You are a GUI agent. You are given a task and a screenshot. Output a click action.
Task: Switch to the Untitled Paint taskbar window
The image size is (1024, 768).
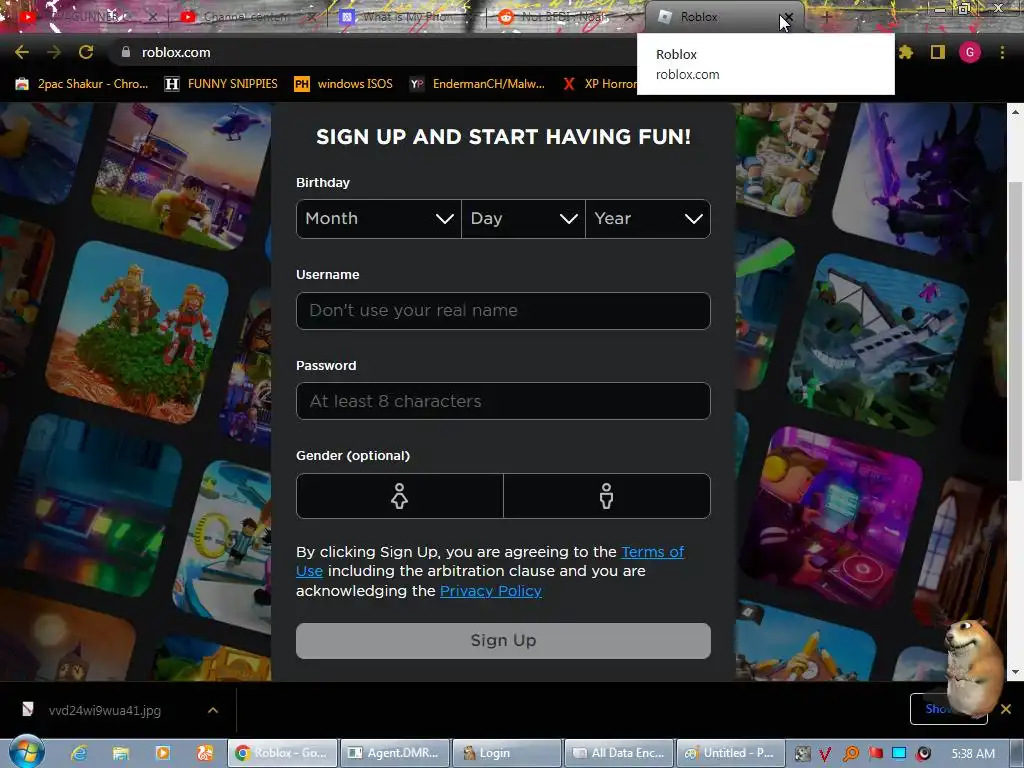pos(731,753)
